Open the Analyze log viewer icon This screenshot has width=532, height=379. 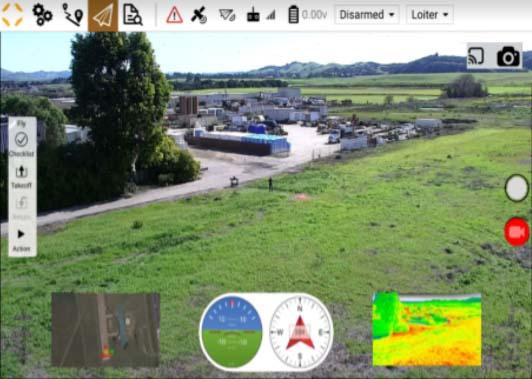coord(133,15)
